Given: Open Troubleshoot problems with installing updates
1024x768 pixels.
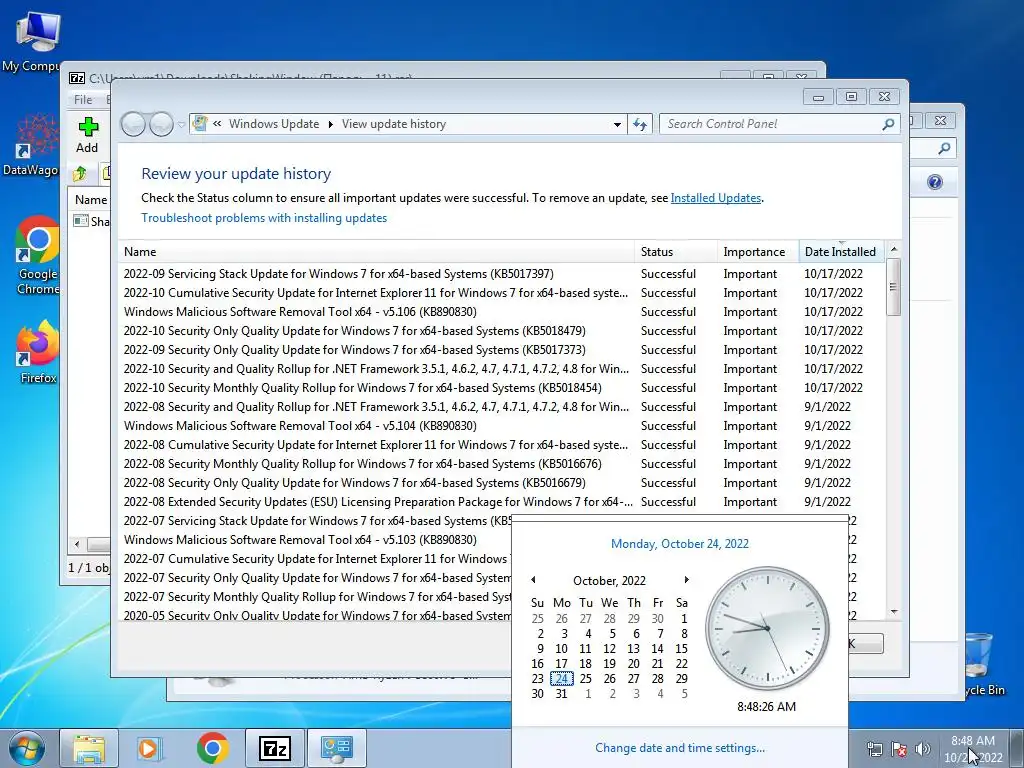Looking at the screenshot, I should tap(264, 218).
